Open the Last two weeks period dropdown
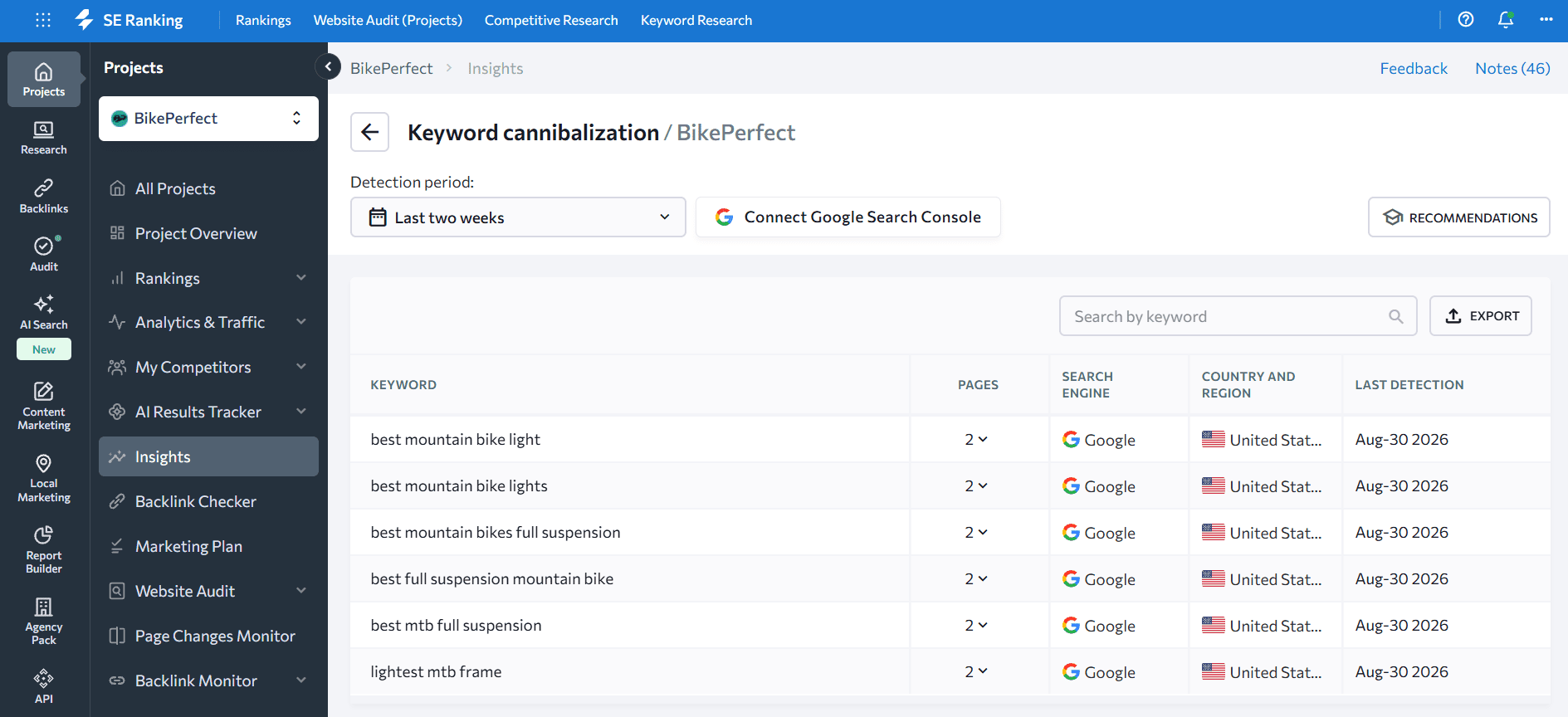 pyautogui.click(x=518, y=217)
